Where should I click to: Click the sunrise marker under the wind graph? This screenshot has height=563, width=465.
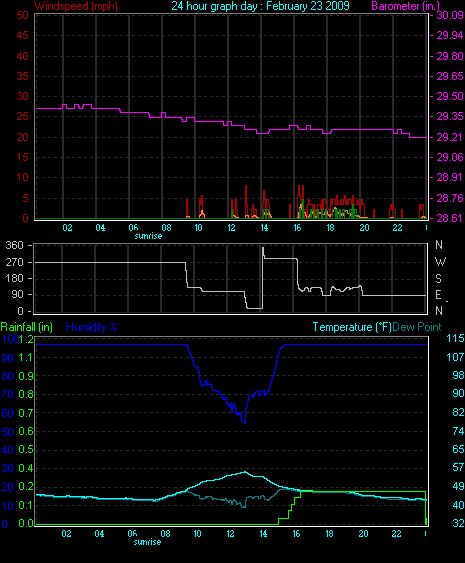coord(148,236)
